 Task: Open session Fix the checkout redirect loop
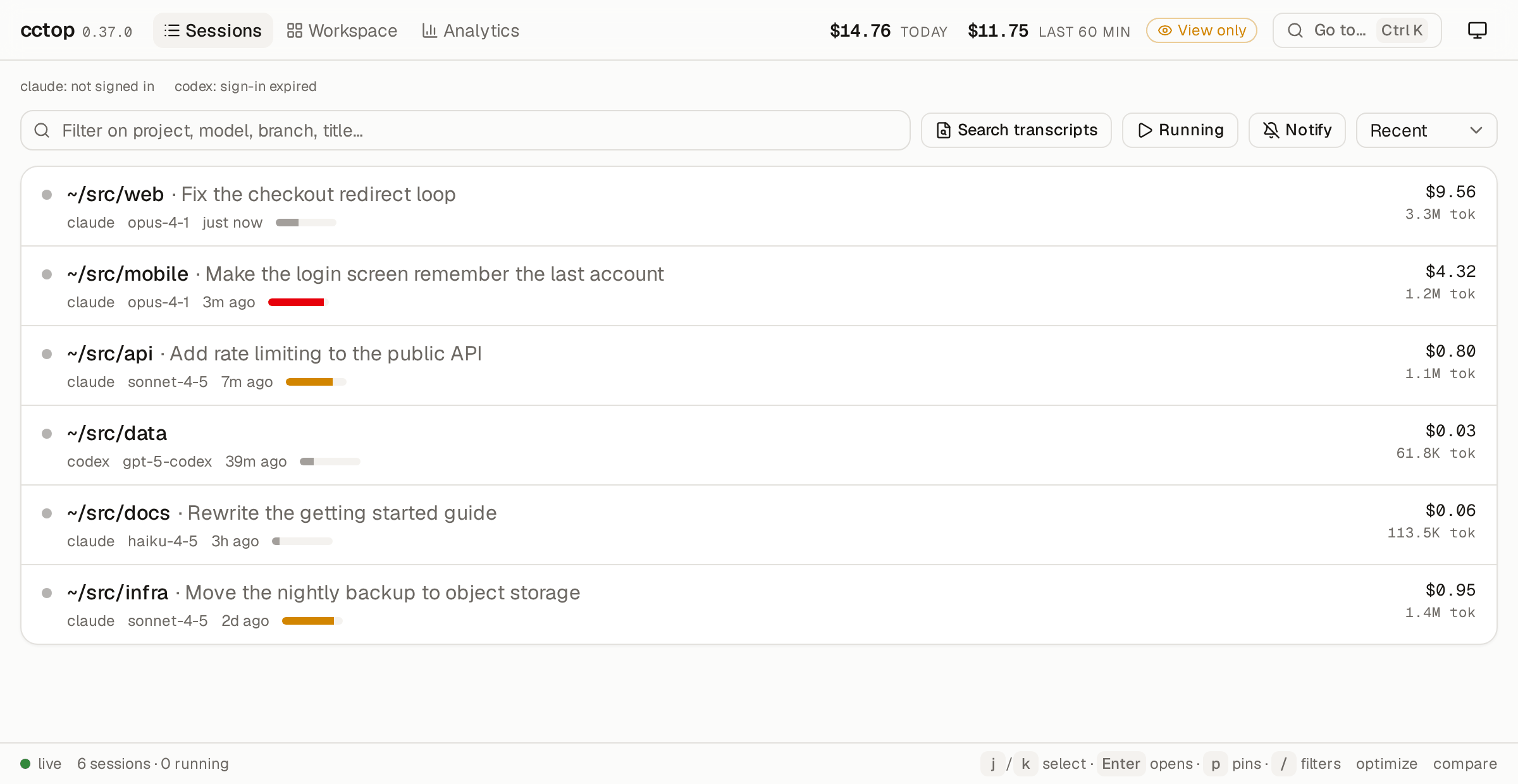[x=759, y=207]
